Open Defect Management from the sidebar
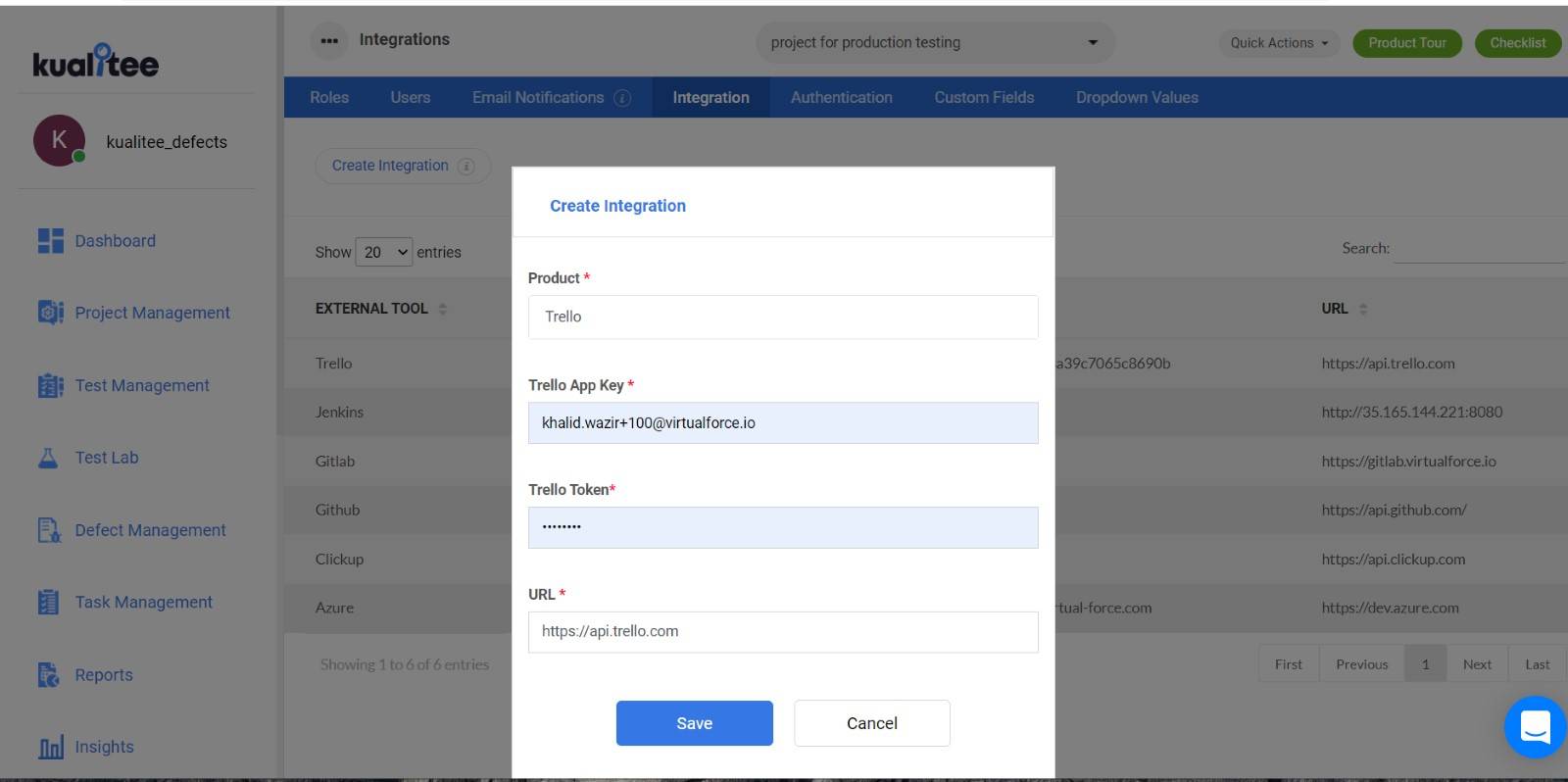 click(150, 529)
